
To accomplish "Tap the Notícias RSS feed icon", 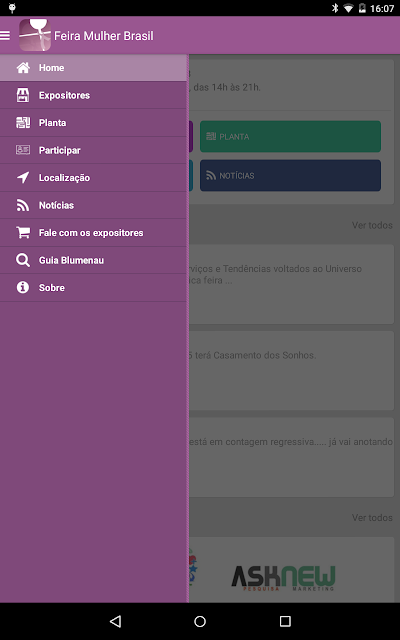I will click(23, 205).
